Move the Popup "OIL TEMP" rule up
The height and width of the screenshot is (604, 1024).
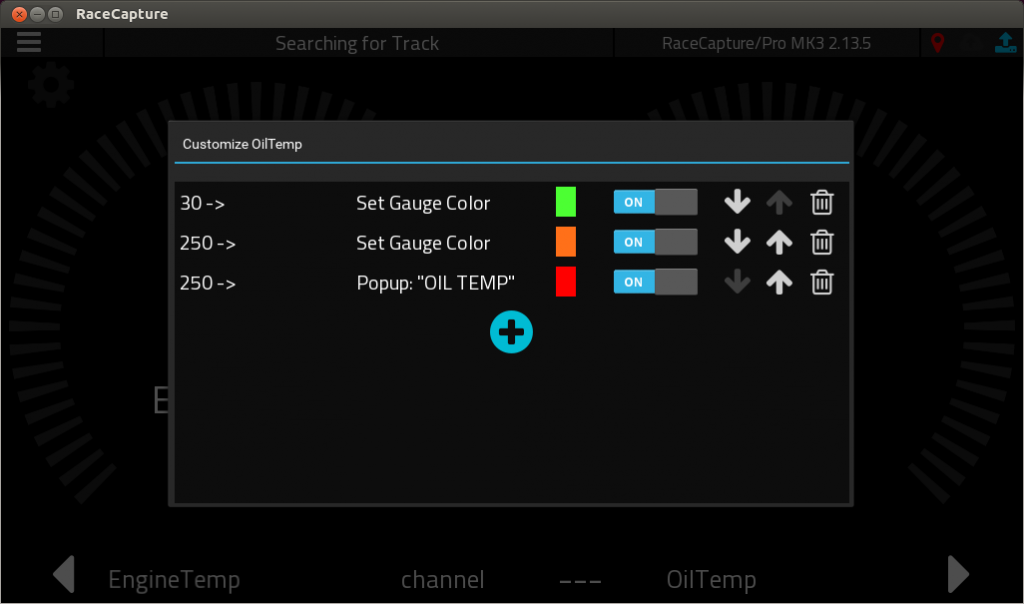pyautogui.click(x=779, y=282)
